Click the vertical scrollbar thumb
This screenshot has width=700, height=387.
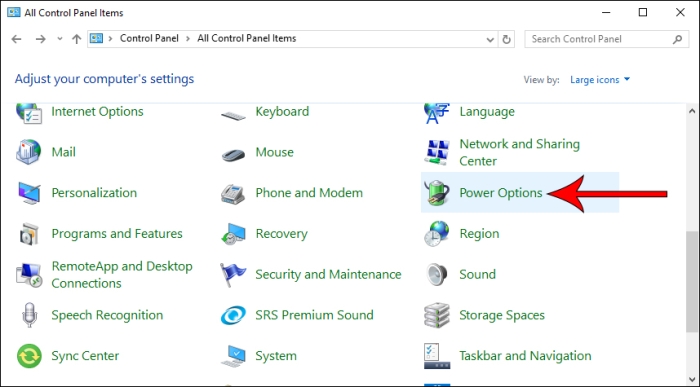click(692, 281)
